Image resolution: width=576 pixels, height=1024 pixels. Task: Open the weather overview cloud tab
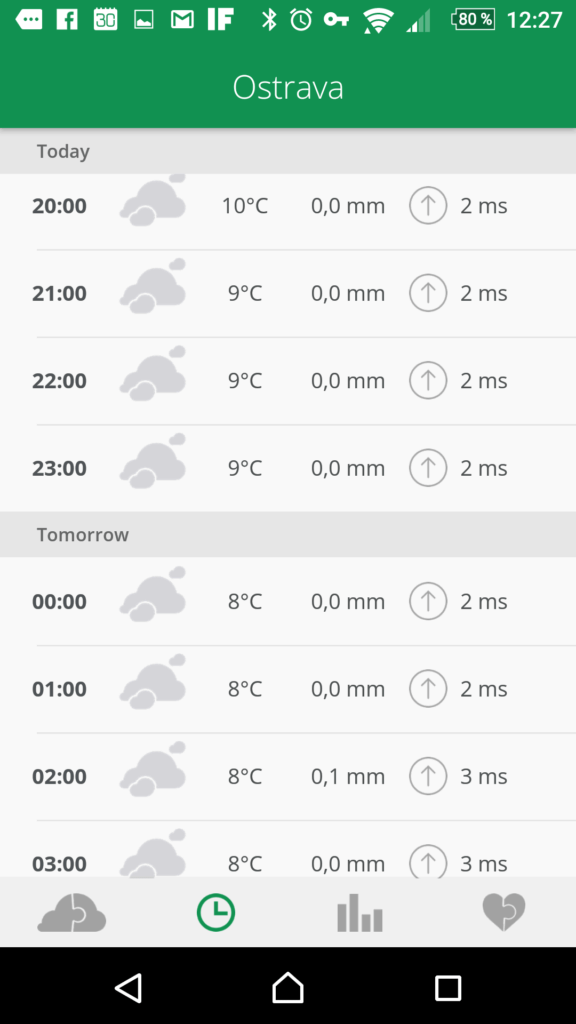point(72,912)
